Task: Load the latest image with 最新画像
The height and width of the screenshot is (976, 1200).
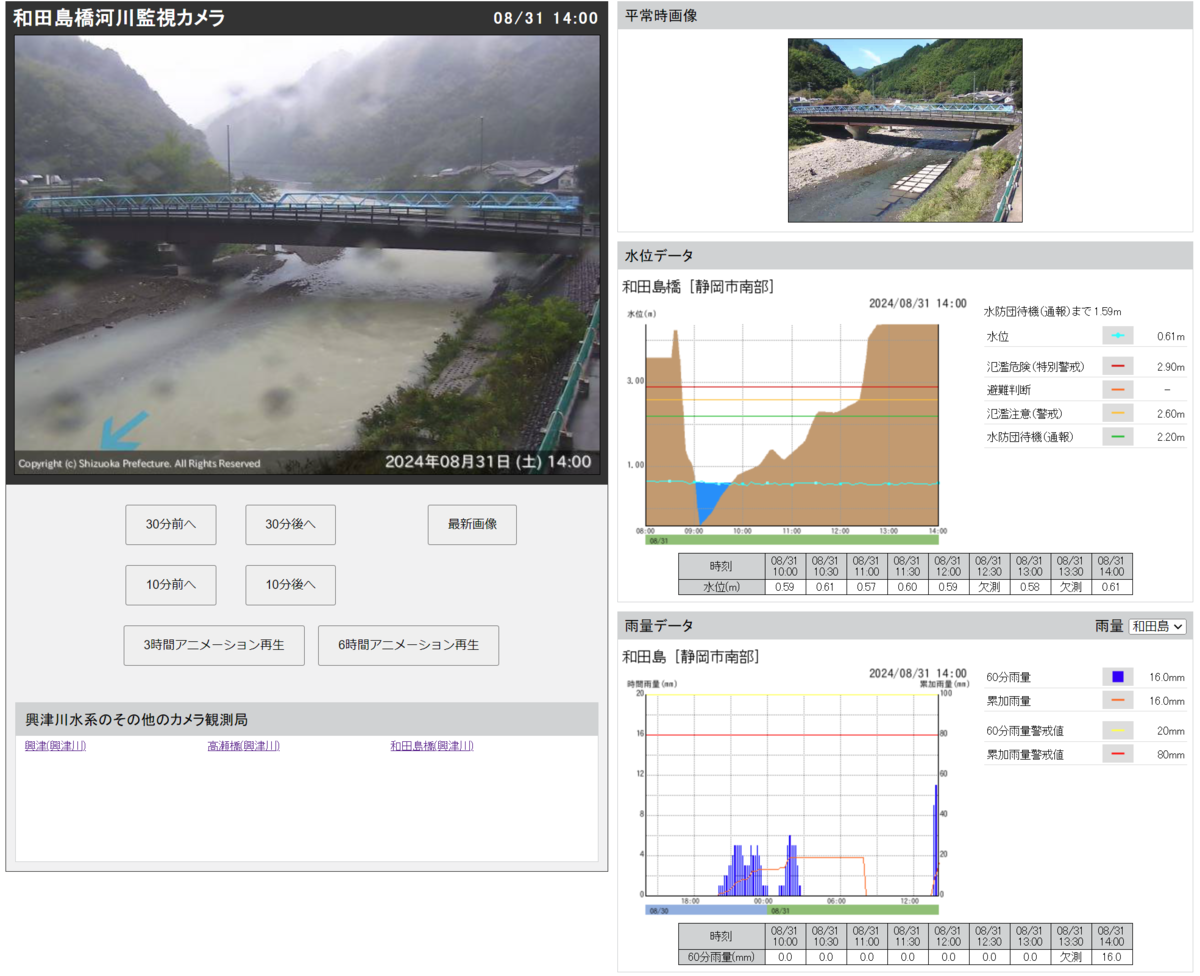Action: click(x=472, y=524)
